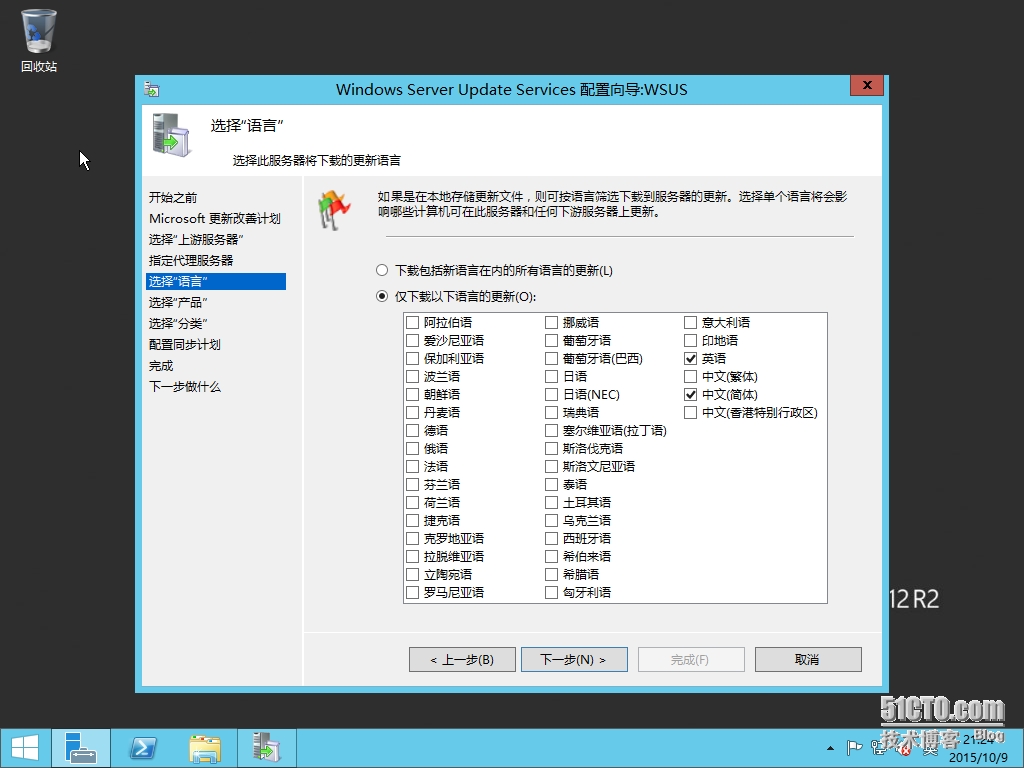Check the 瑞典语 language box
Viewport: 1024px width, 768px height.
click(551, 413)
